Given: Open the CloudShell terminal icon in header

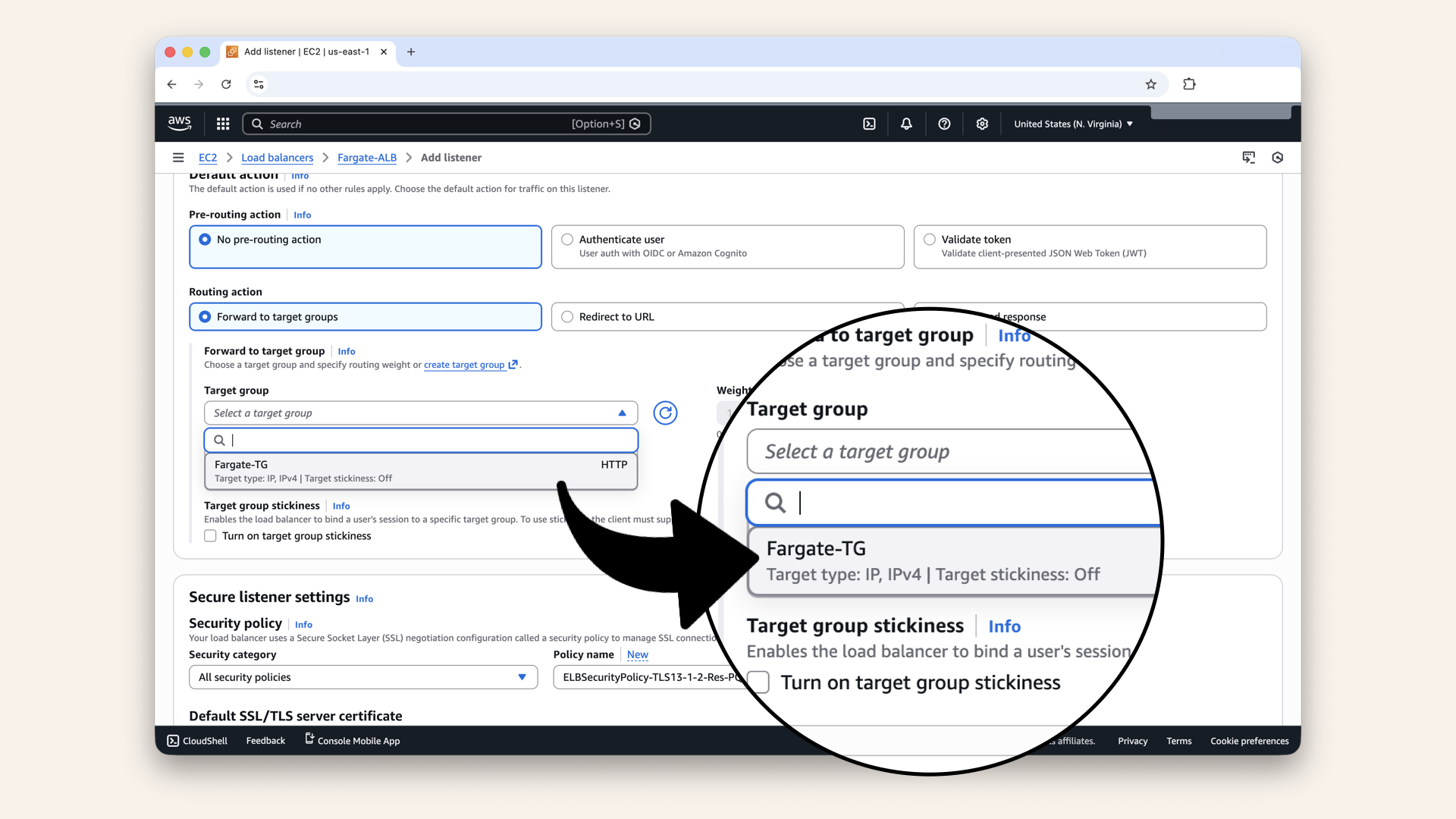Looking at the screenshot, I should [x=869, y=123].
